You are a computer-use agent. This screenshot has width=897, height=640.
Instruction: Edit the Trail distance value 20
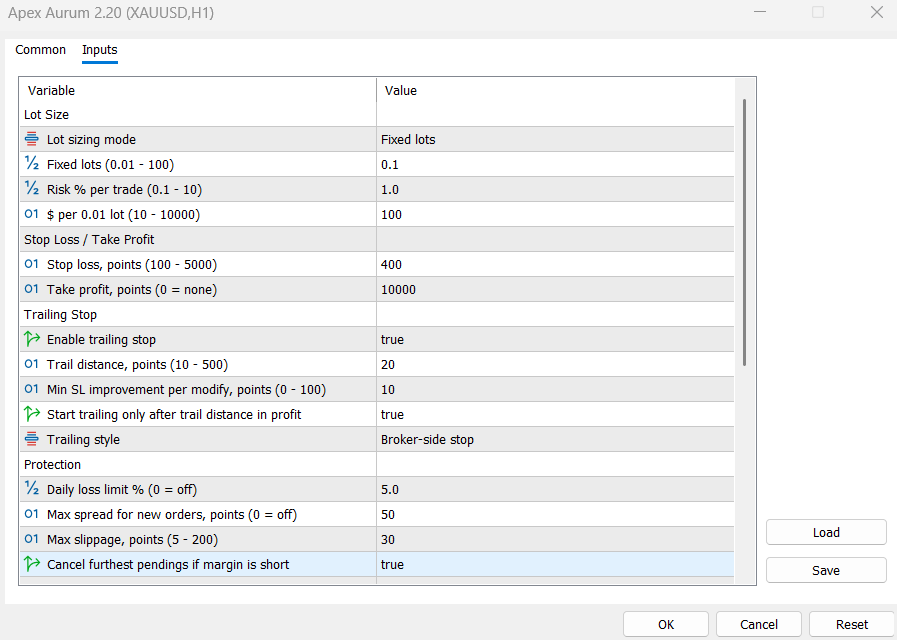point(555,364)
